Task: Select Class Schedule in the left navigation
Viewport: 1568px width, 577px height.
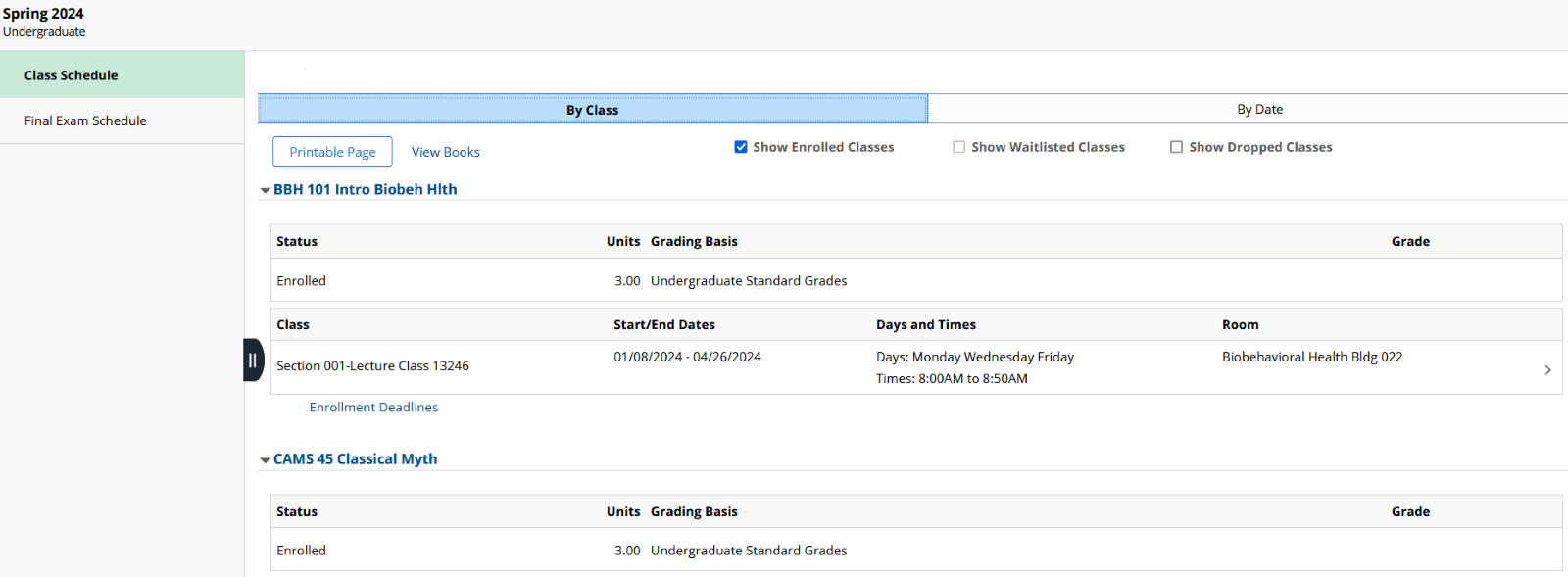Action: pyautogui.click(x=71, y=75)
